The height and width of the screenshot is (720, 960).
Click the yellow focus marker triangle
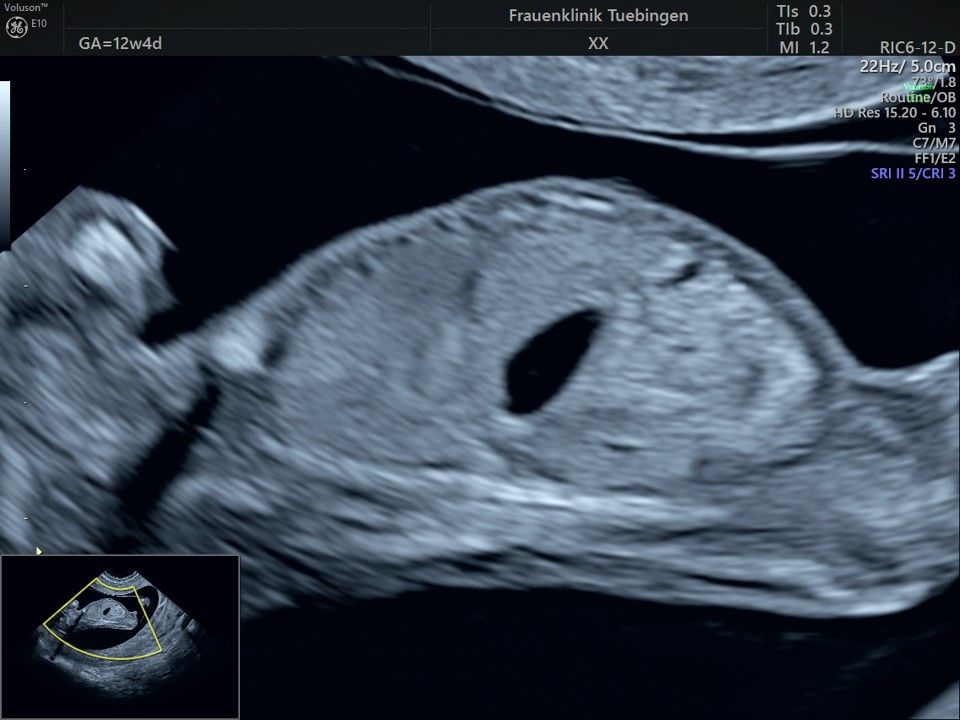click(39, 550)
